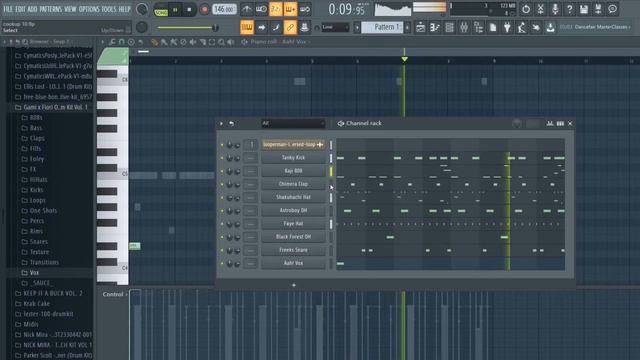Open the piano roll menu arrow
This screenshot has height=360, width=640.
pos(102,42)
